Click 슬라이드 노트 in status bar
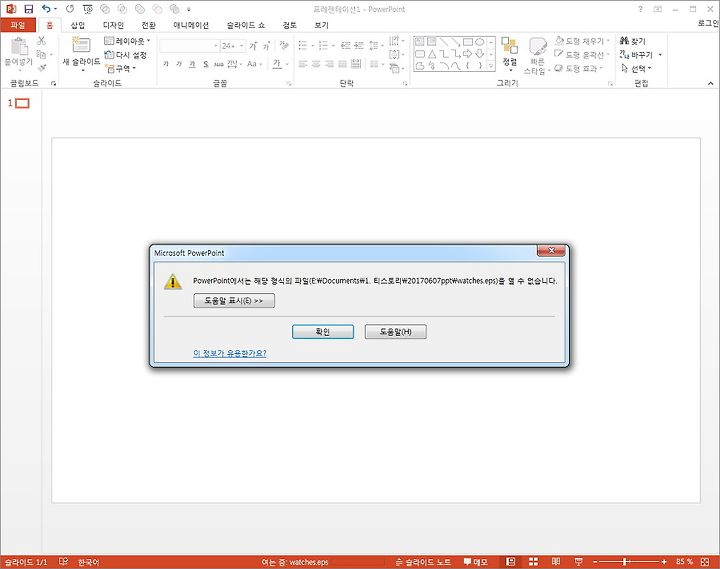This screenshot has width=720, height=569. (423, 562)
